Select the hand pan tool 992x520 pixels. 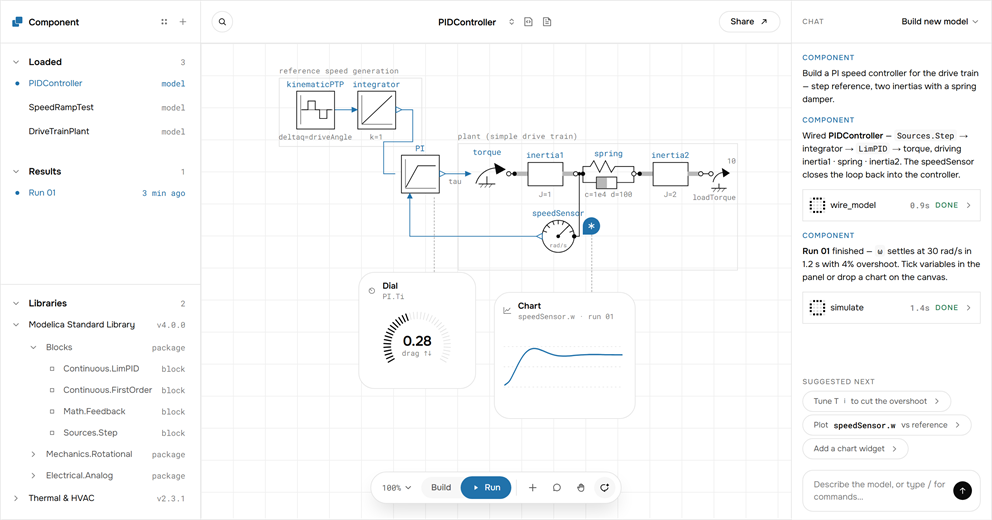coord(581,488)
